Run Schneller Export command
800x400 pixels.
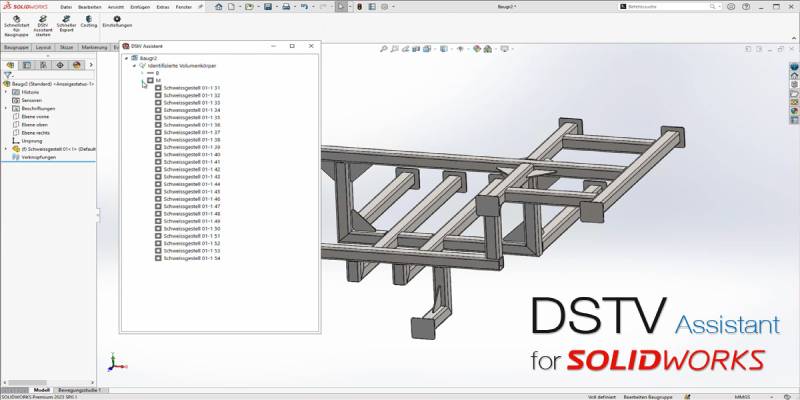(66, 23)
